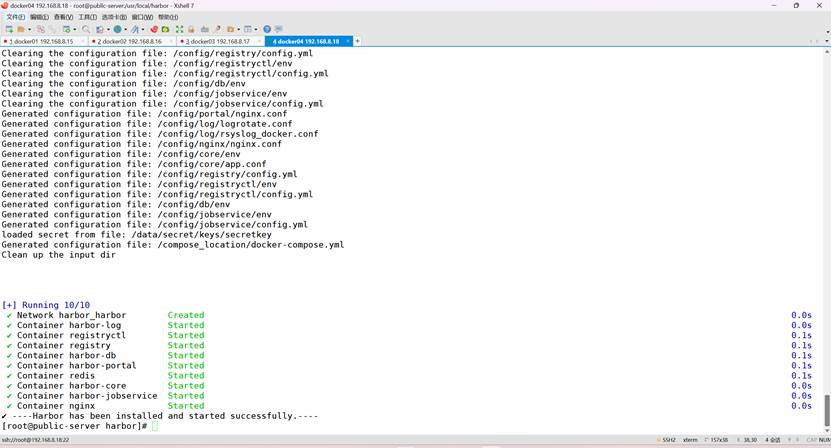Open the 帮助(H) menu
The height and width of the screenshot is (448, 831).
pyautogui.click(x=168, y=17)
